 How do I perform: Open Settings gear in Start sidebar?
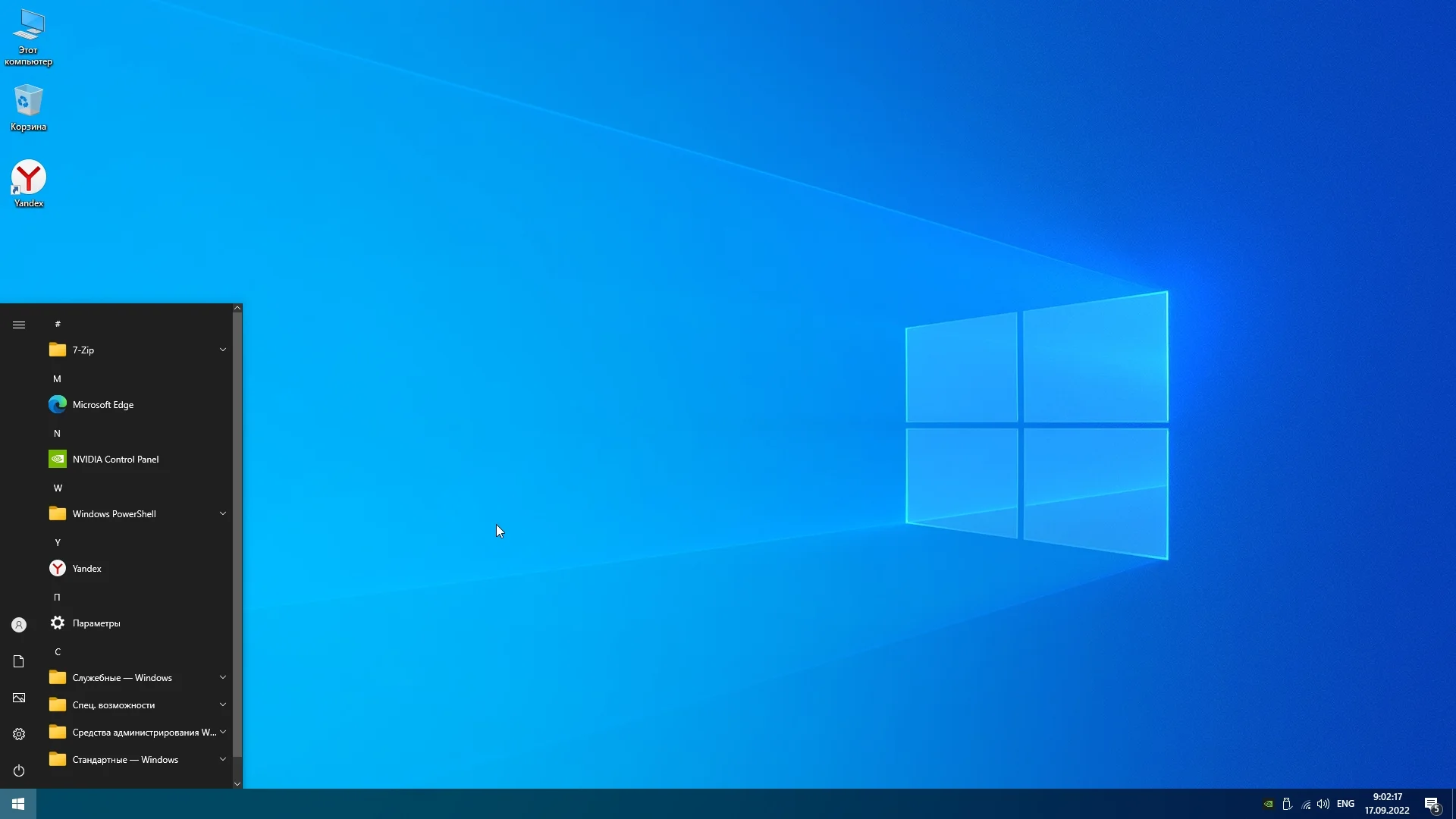point(19,734)
